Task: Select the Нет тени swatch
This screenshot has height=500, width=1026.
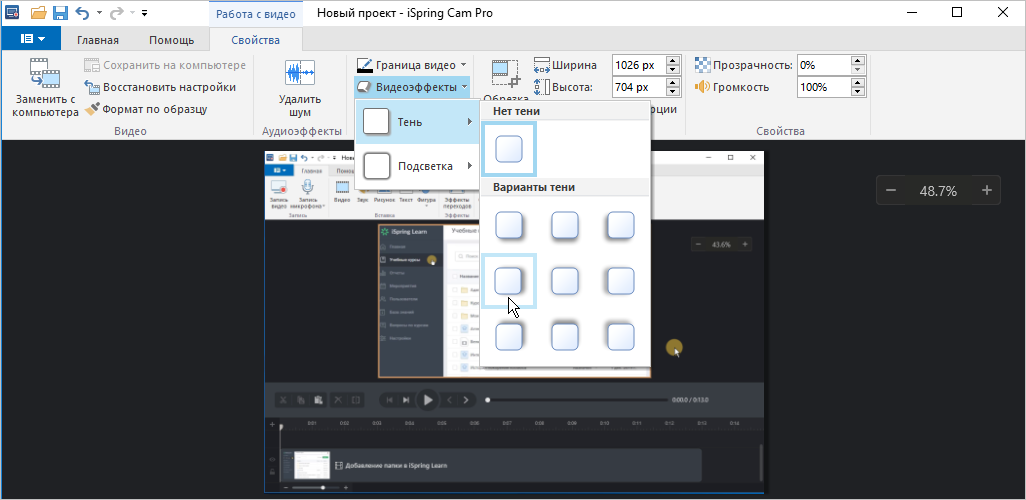Action: 509,149
